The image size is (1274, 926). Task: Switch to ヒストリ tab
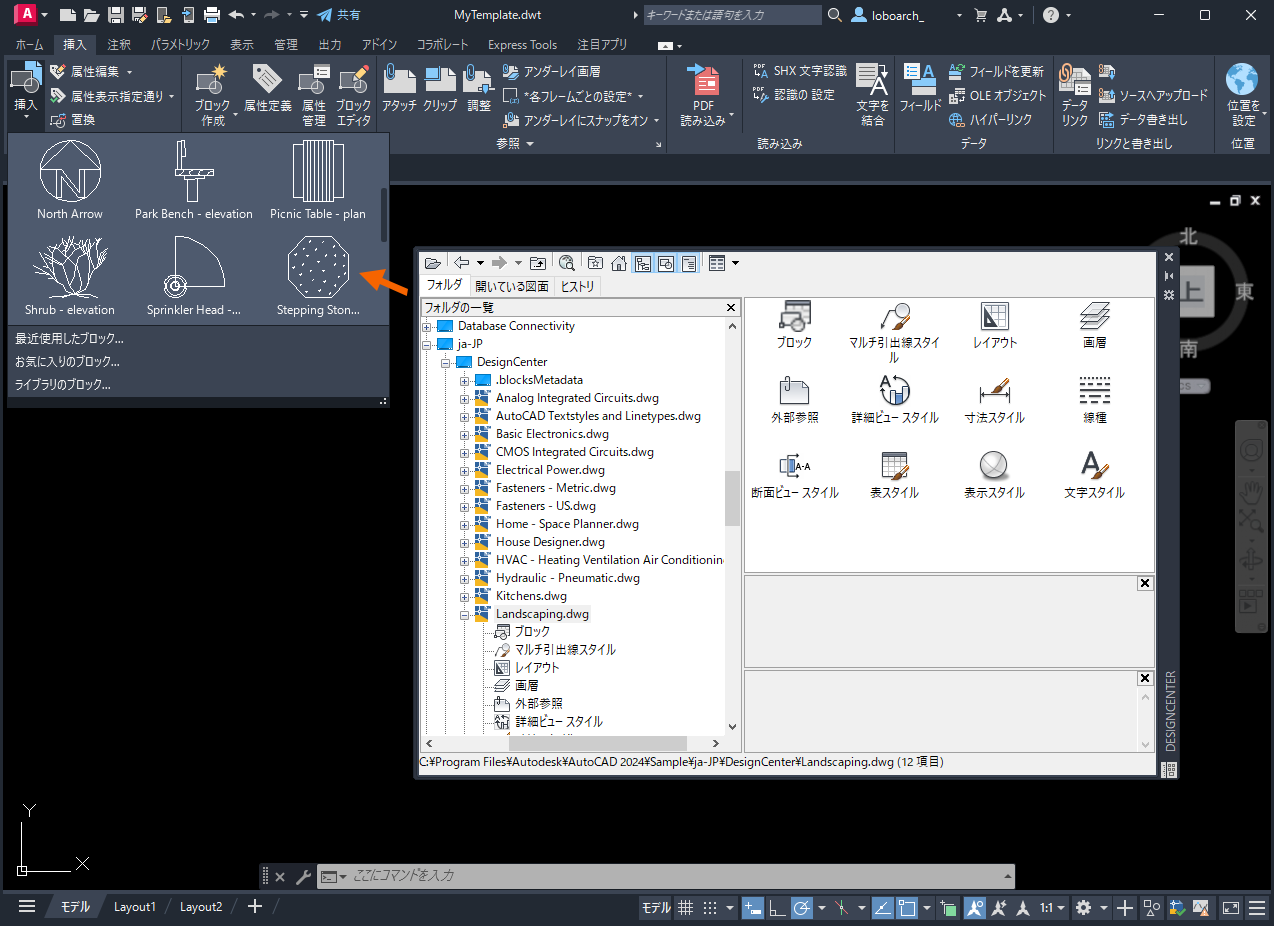click(577, 286)
